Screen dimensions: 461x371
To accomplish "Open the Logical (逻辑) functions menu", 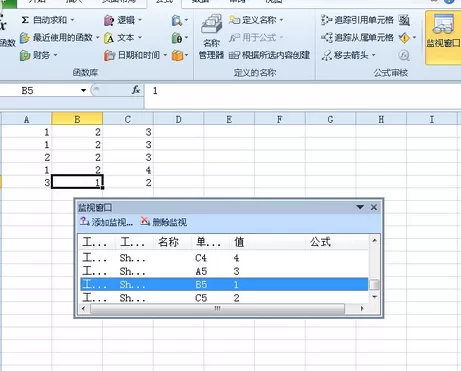I will 123,20.
